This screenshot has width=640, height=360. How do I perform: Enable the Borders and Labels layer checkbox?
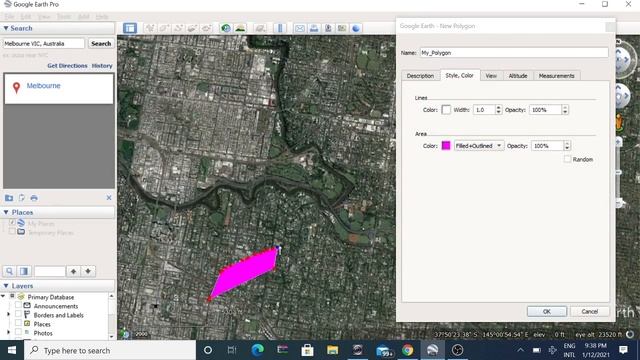tap(18, 314)
